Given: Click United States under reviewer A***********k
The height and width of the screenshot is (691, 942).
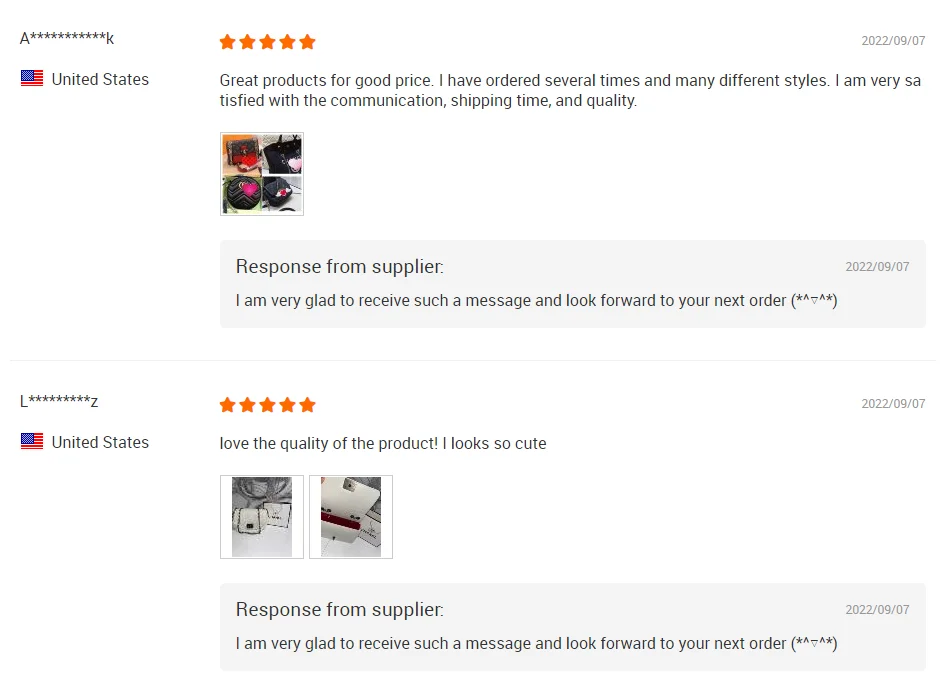Looking at the screenshot, I should click(100, 79).
